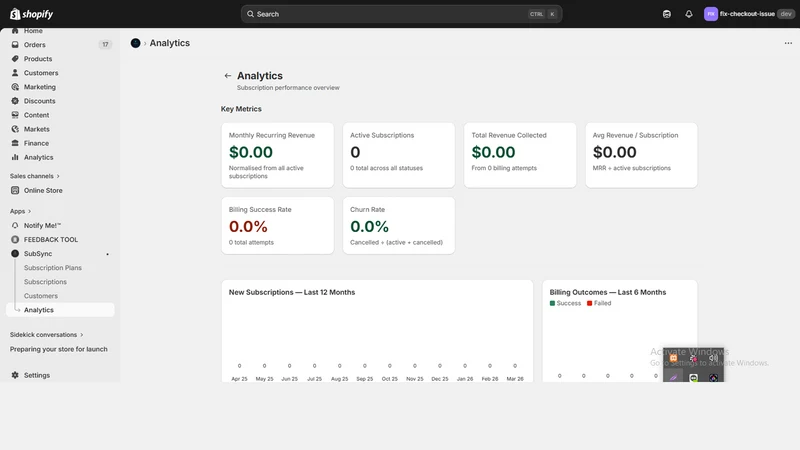
Task: Click the back arrow beside Analytics heading
Action: pos(228,76)
